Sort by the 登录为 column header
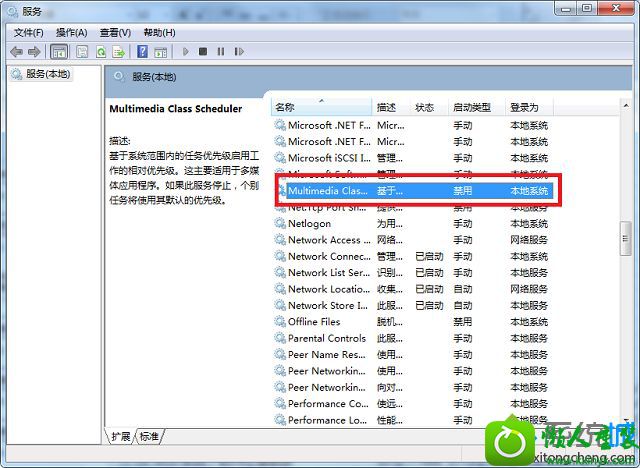 pyautogui.click(x=529, y=107)
